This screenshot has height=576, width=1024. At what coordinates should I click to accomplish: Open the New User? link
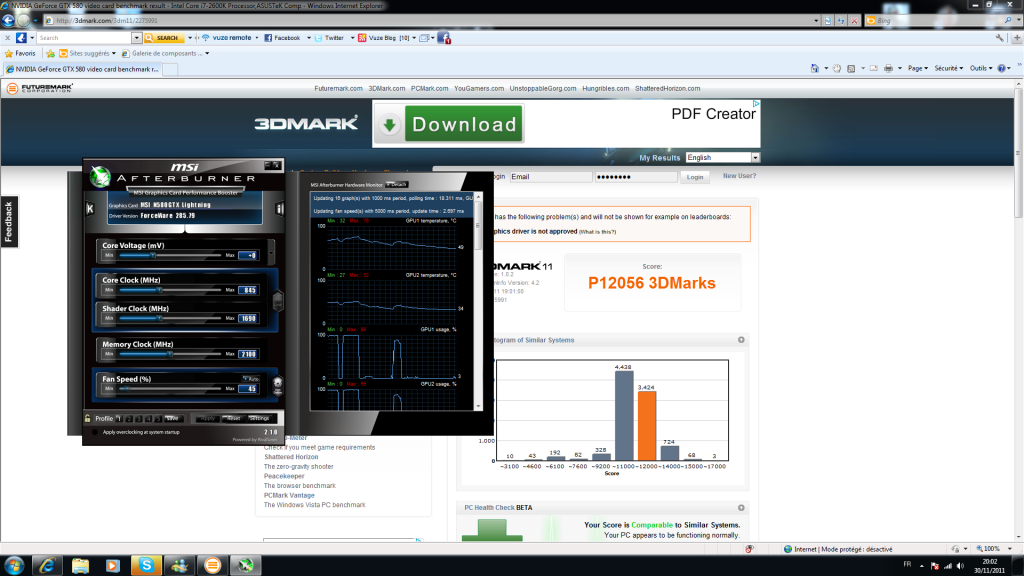739,176
